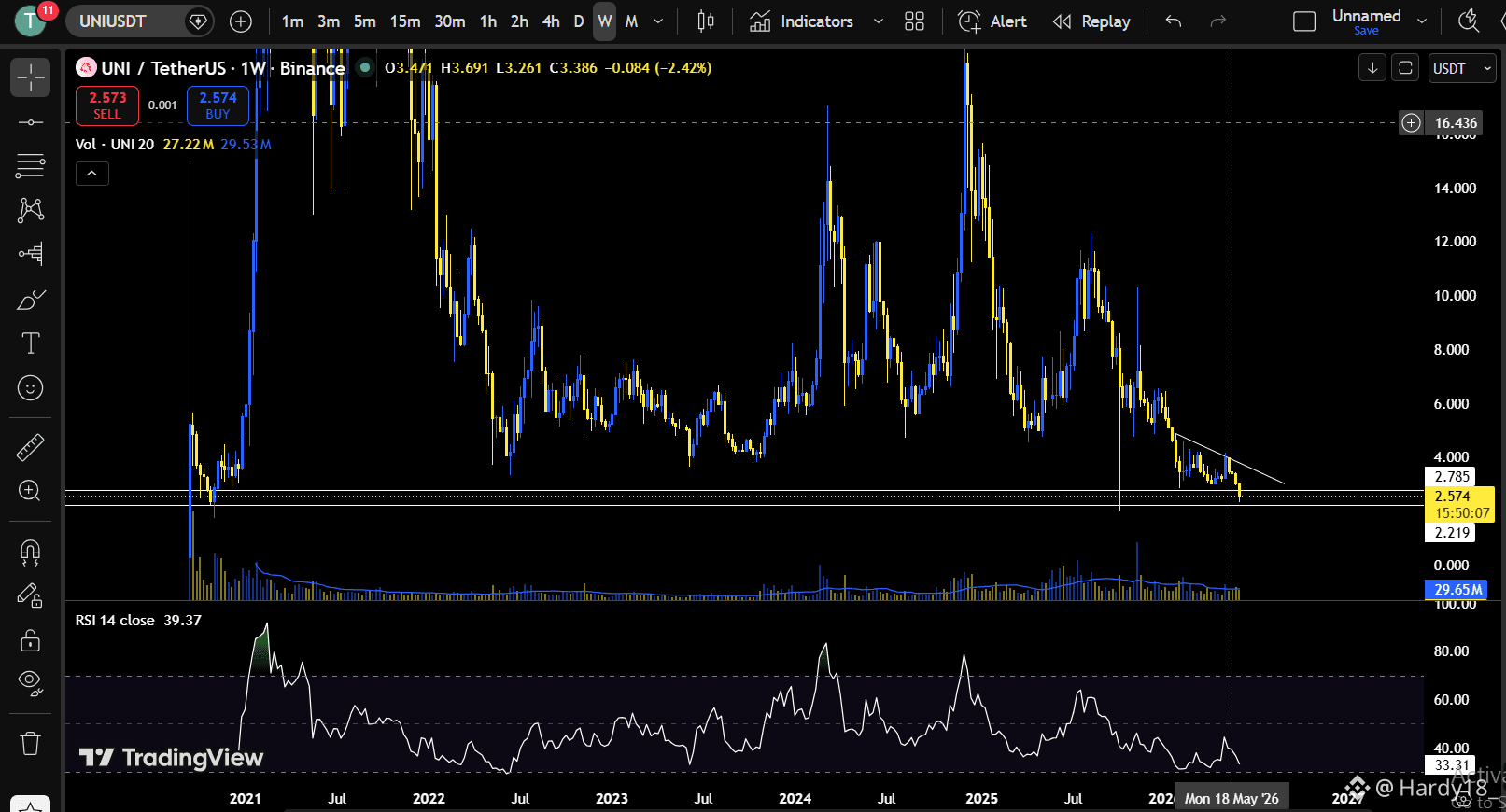Switch to the 1m timeframe
The height and width of the screenshot is (812, 1506).
point(292,21)
